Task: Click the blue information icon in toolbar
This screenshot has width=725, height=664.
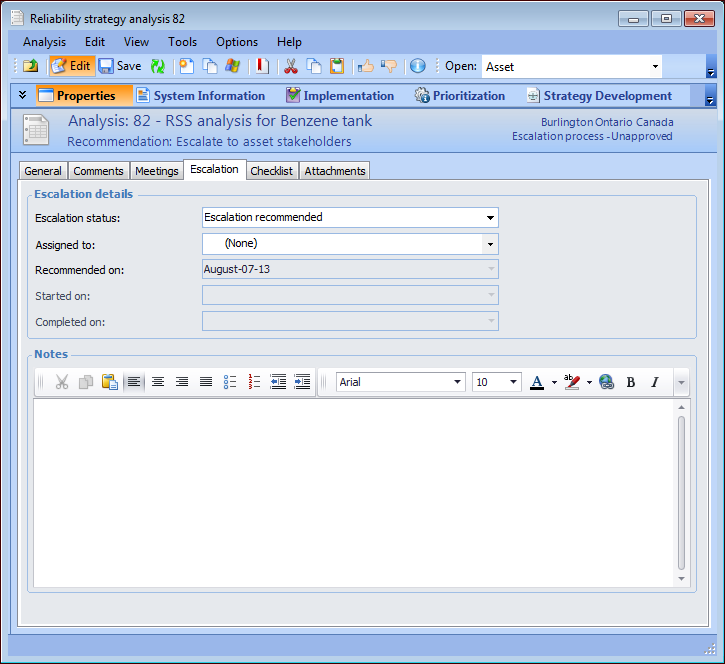Action: coord(418,66)
